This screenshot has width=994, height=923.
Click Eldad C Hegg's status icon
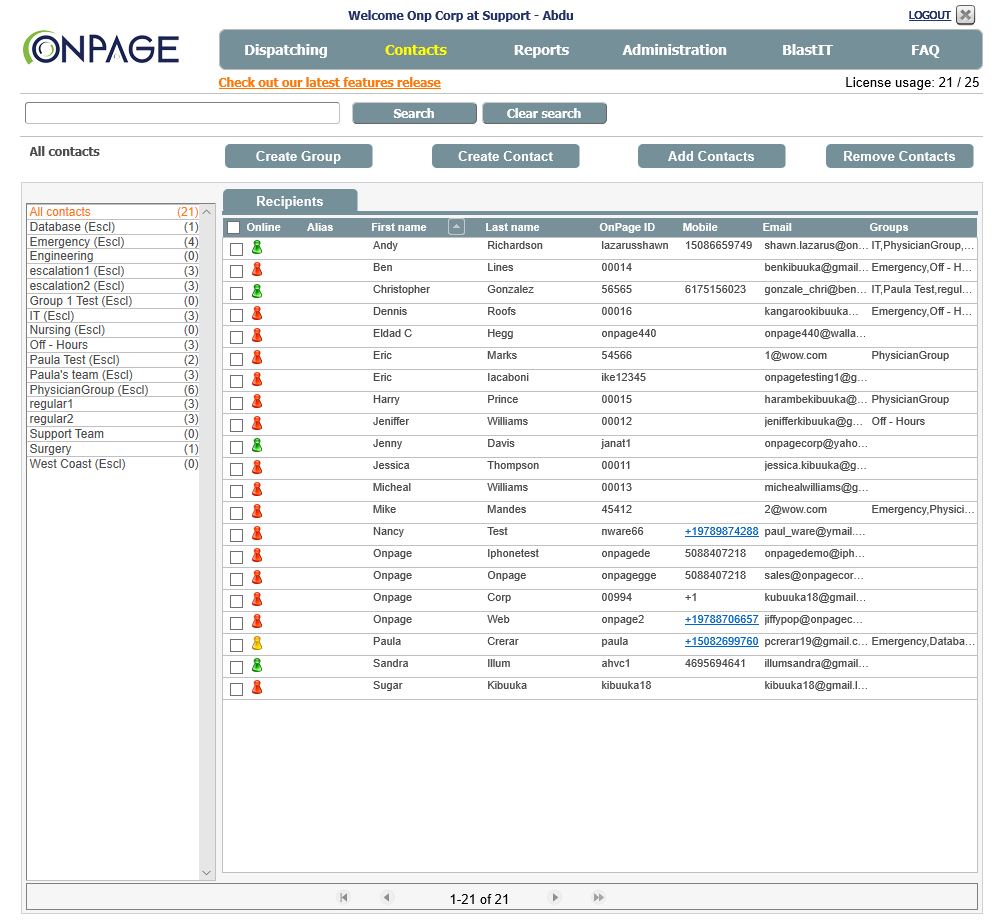(257, 335)
